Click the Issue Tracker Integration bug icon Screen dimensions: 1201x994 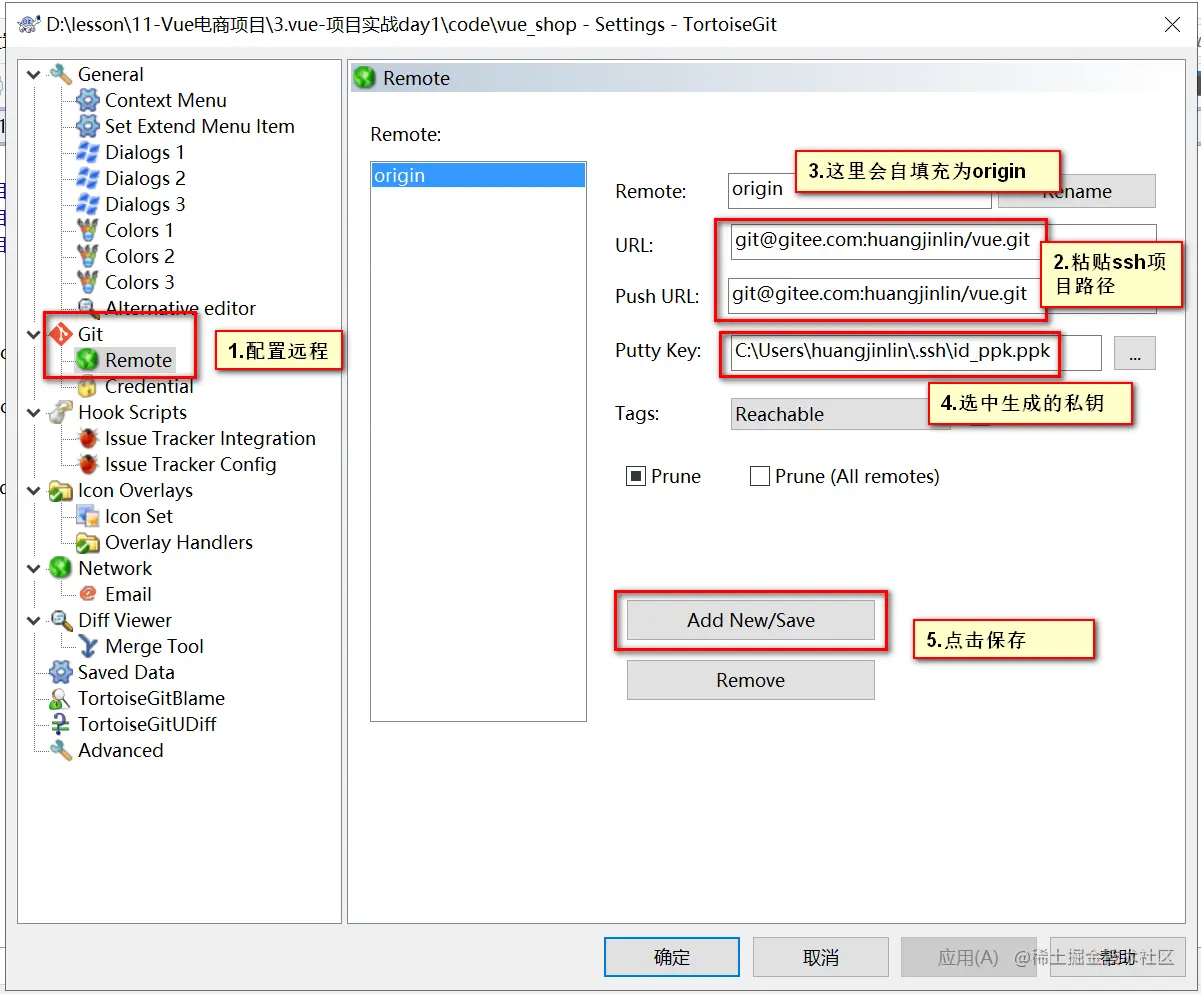click(88, 438)
